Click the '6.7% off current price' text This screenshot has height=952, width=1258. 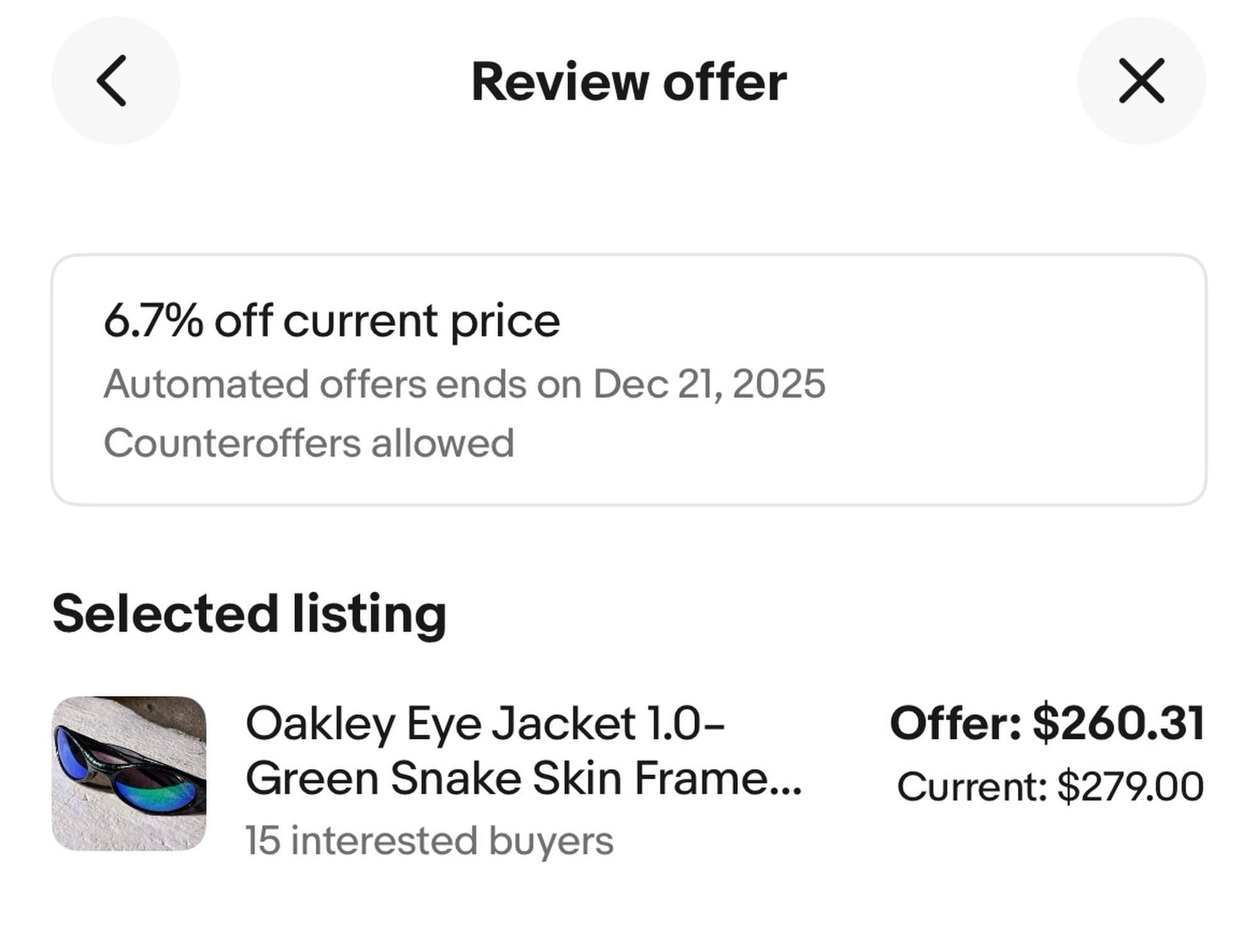click(x=331, y=321)
